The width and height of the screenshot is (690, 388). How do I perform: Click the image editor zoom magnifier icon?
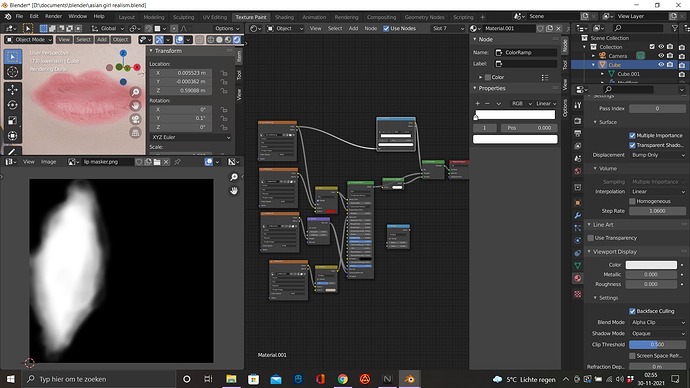(x=234, y=177)
